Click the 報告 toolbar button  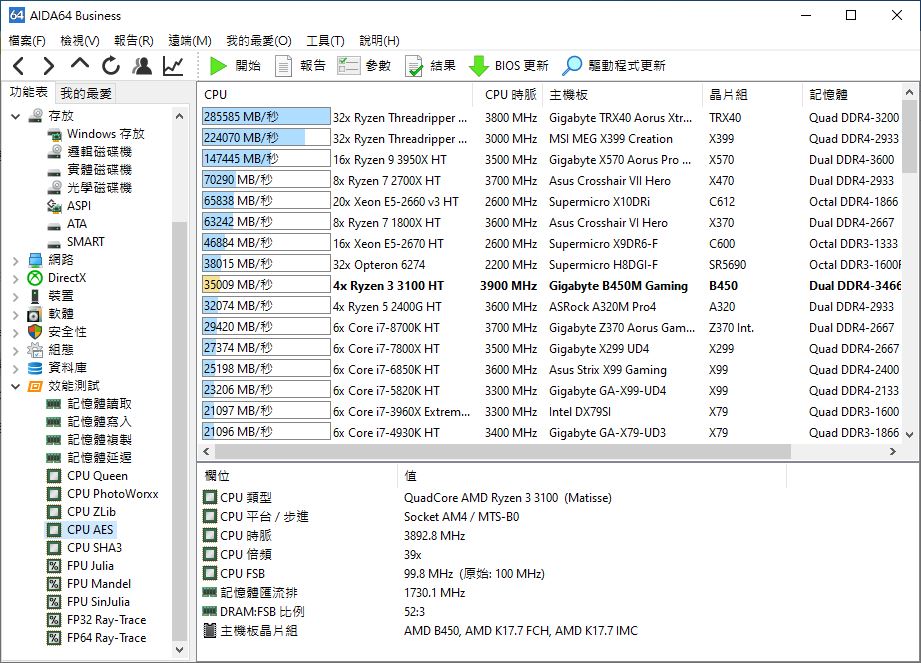click(x=300, y=66)
